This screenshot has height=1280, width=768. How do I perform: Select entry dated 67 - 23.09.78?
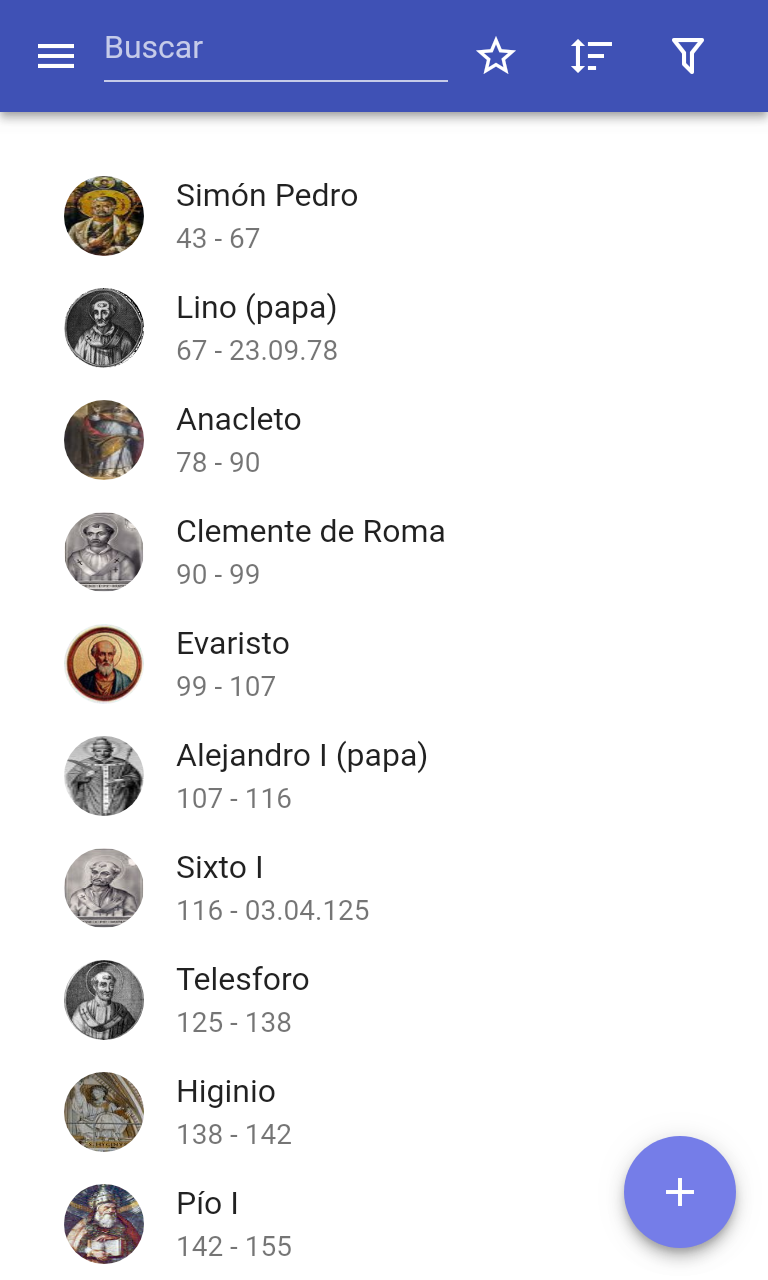384,328
